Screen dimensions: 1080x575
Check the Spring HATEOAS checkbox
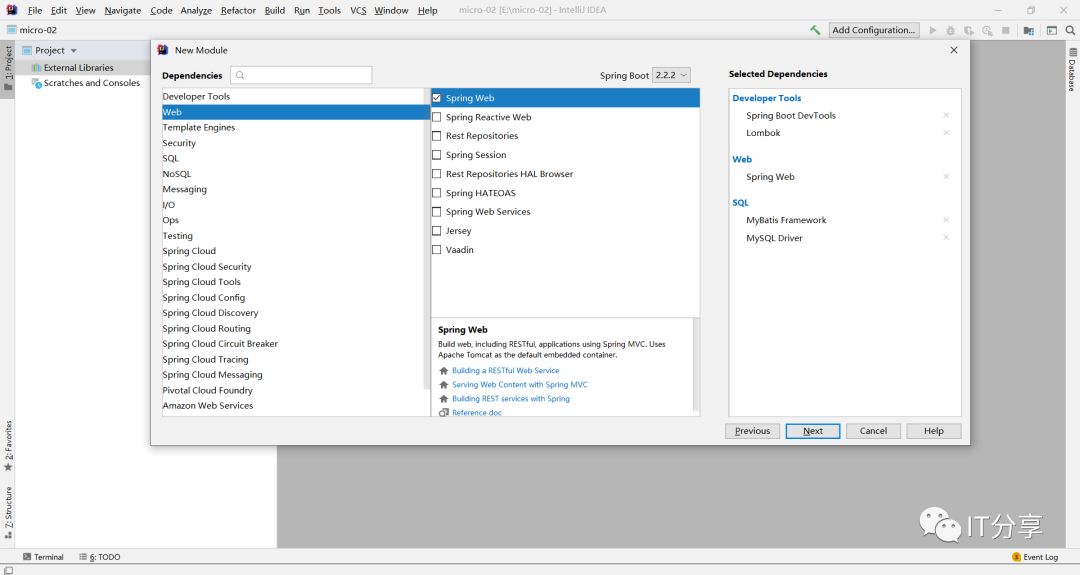437,193
